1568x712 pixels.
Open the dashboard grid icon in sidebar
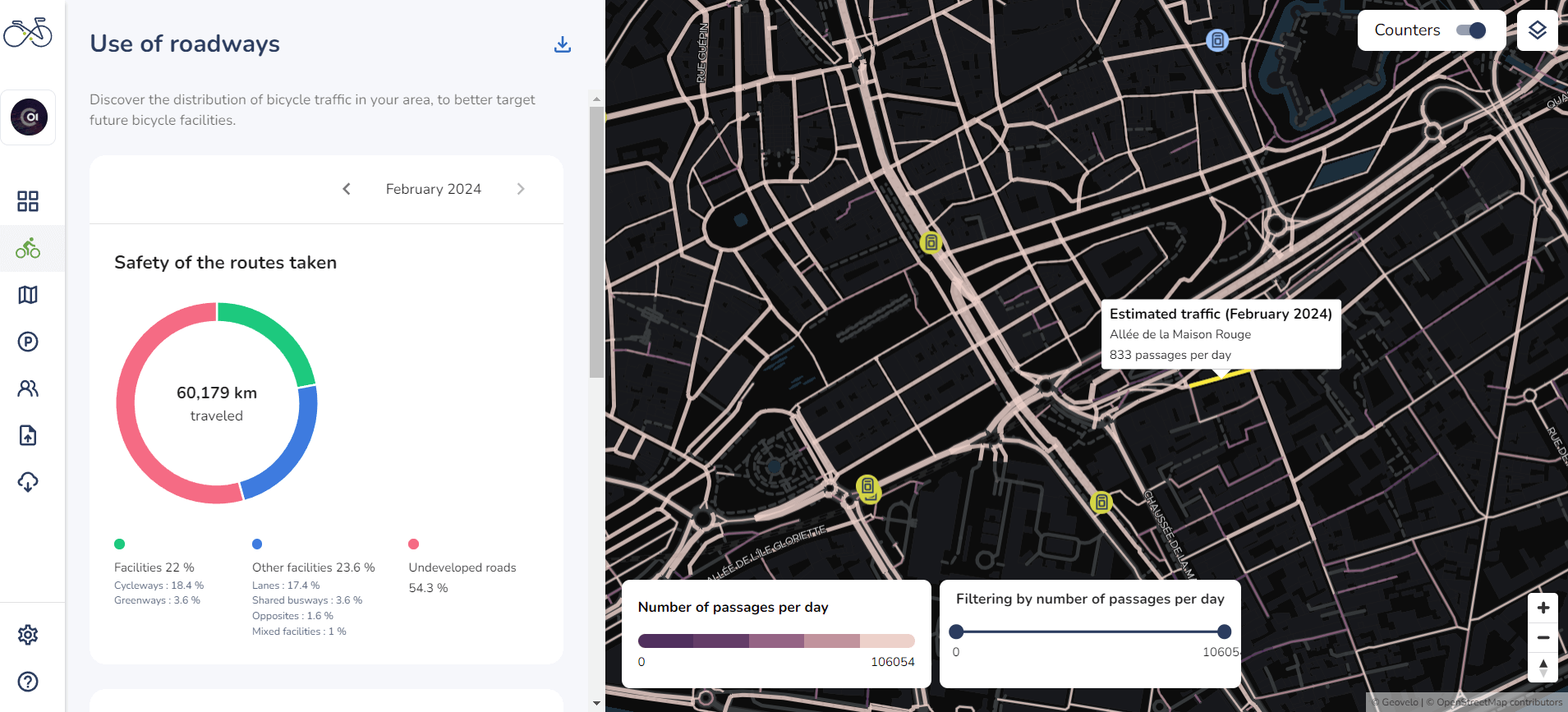click(x=28, y=201)
